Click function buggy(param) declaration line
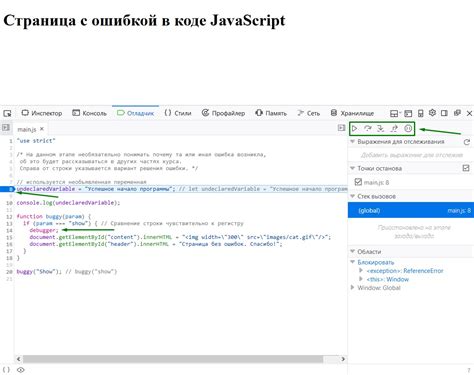474x375 pixels. point(54,216)
